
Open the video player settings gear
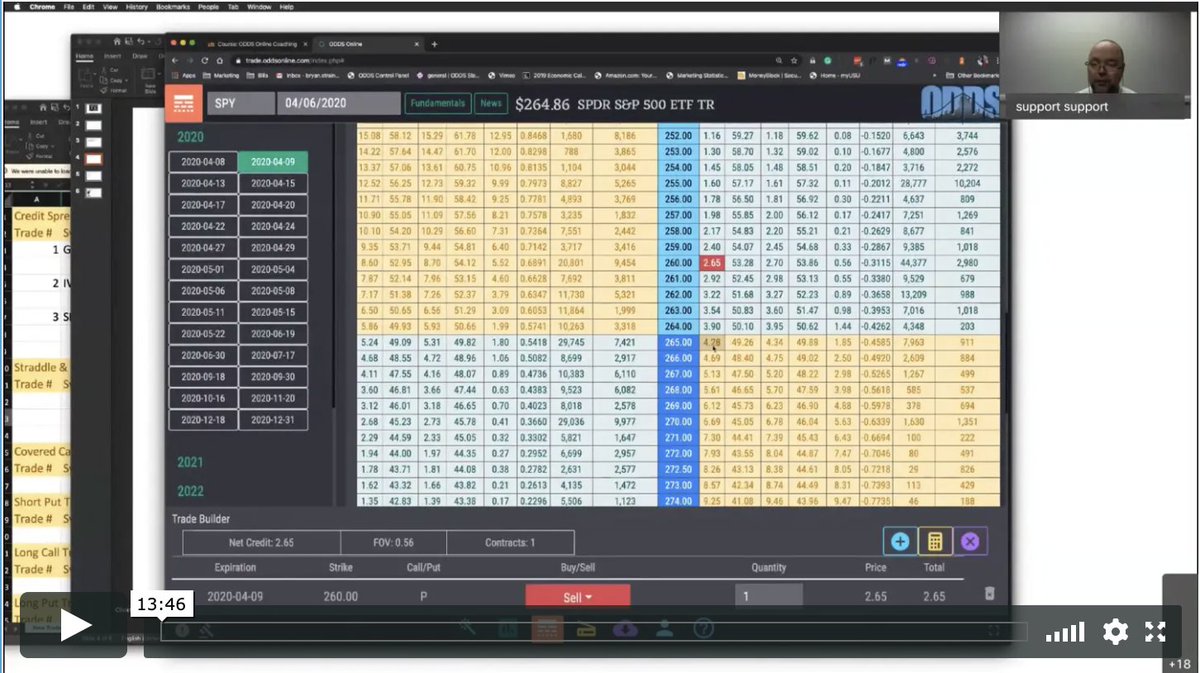pyautogui.click(x=1116, y=631)
